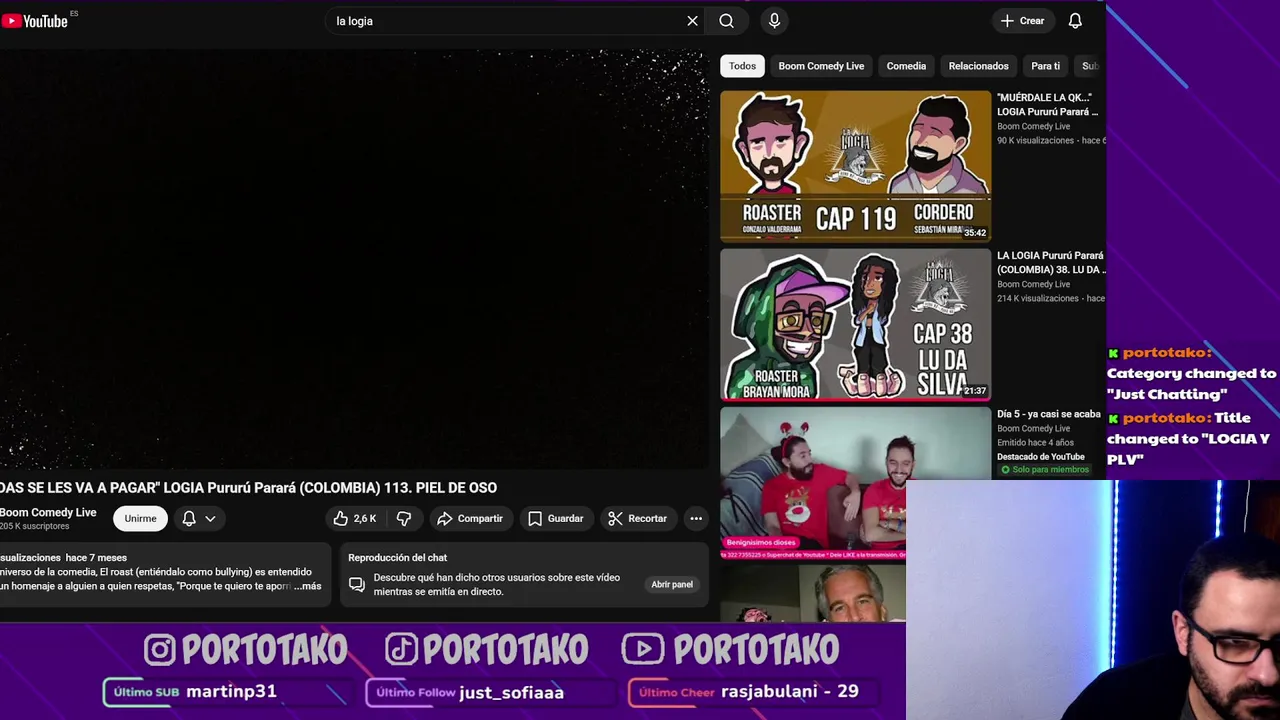Select the Boom Comedy Live filter chip

pyautogui.click(x=821, y=66)
